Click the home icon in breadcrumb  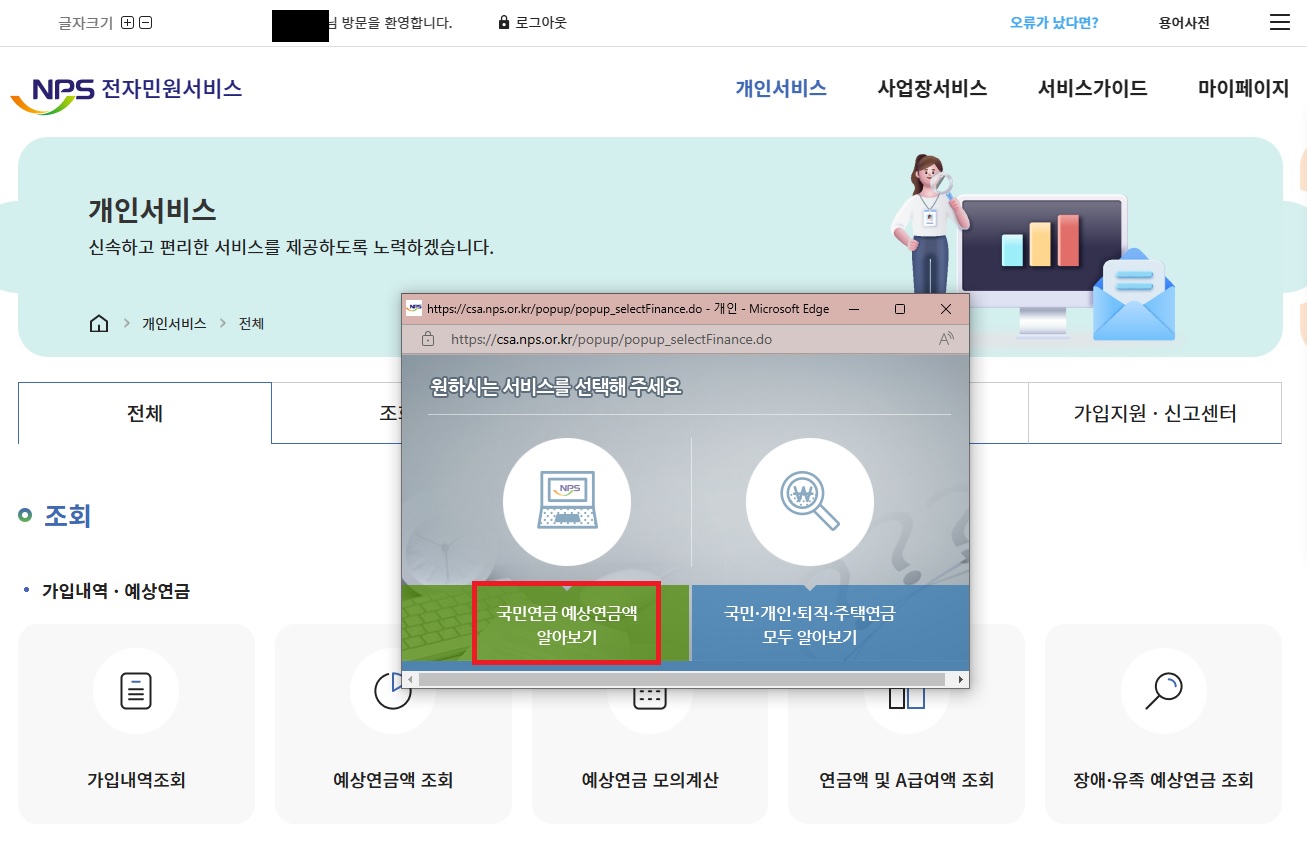click(x=99, y=323)
